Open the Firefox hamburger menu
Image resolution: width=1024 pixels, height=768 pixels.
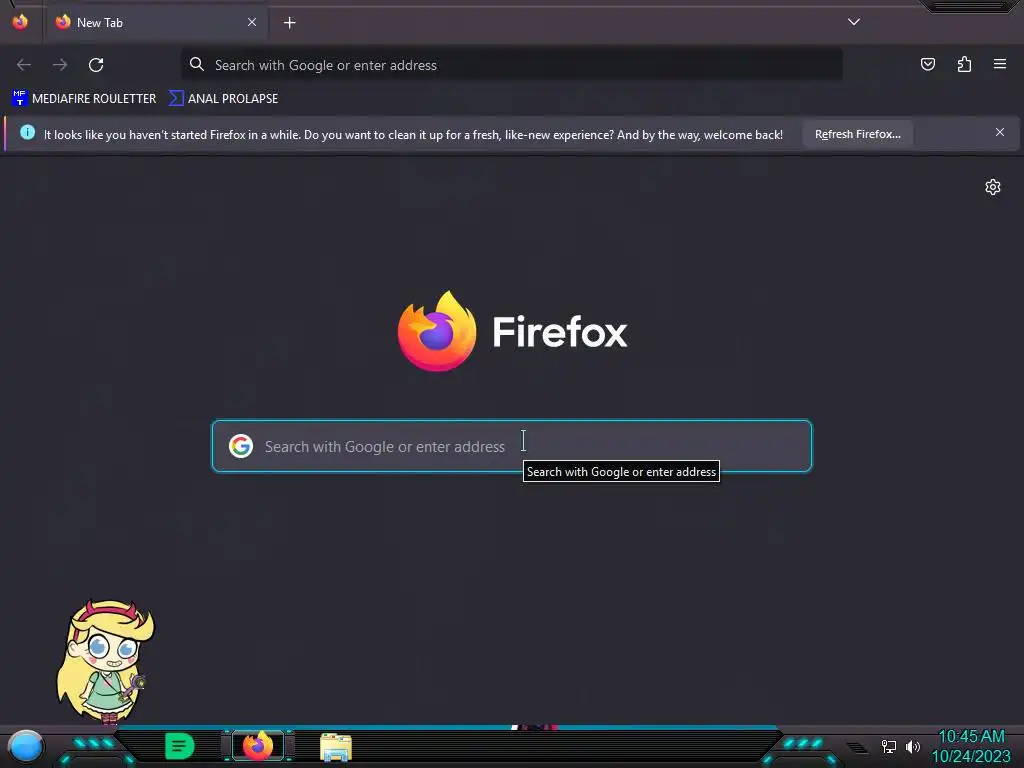click(x=1000, y=64)
